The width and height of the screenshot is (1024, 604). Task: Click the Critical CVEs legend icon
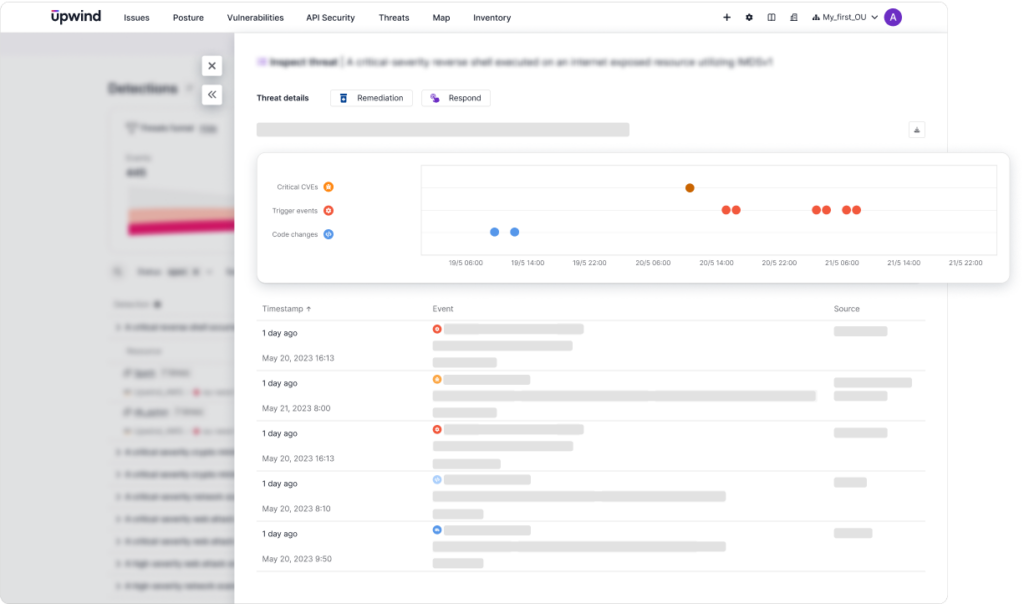(331, 186)
